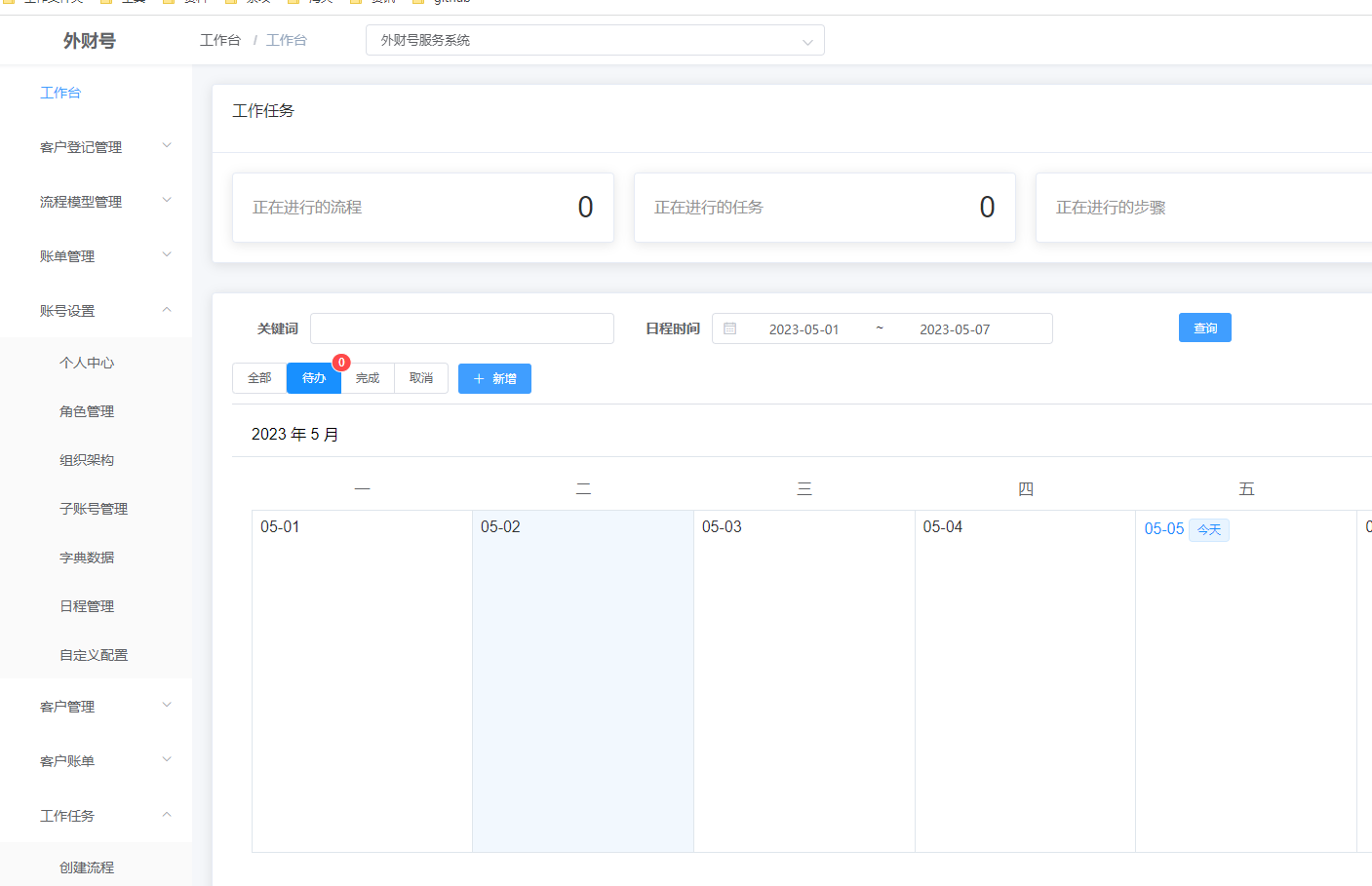The height and width of the screenshot is (886, 1372).
Task: Click the 工作台 breadcrumb link
Action: point(220,40)
